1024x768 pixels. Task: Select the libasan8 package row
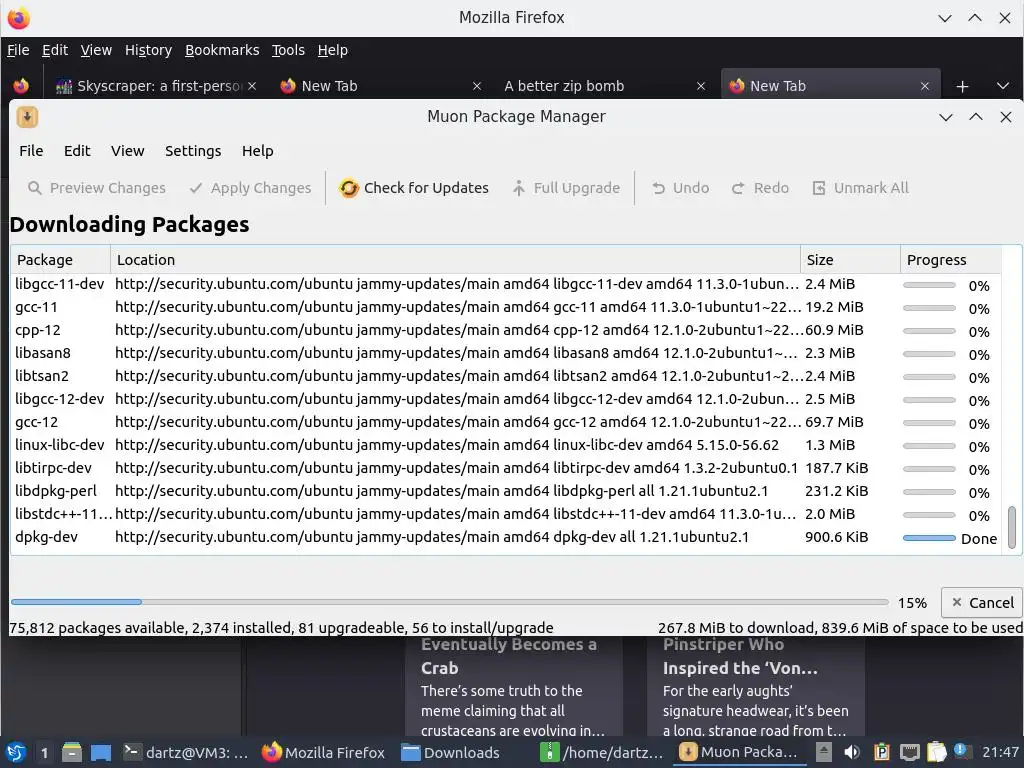click(x=505, y=353)
